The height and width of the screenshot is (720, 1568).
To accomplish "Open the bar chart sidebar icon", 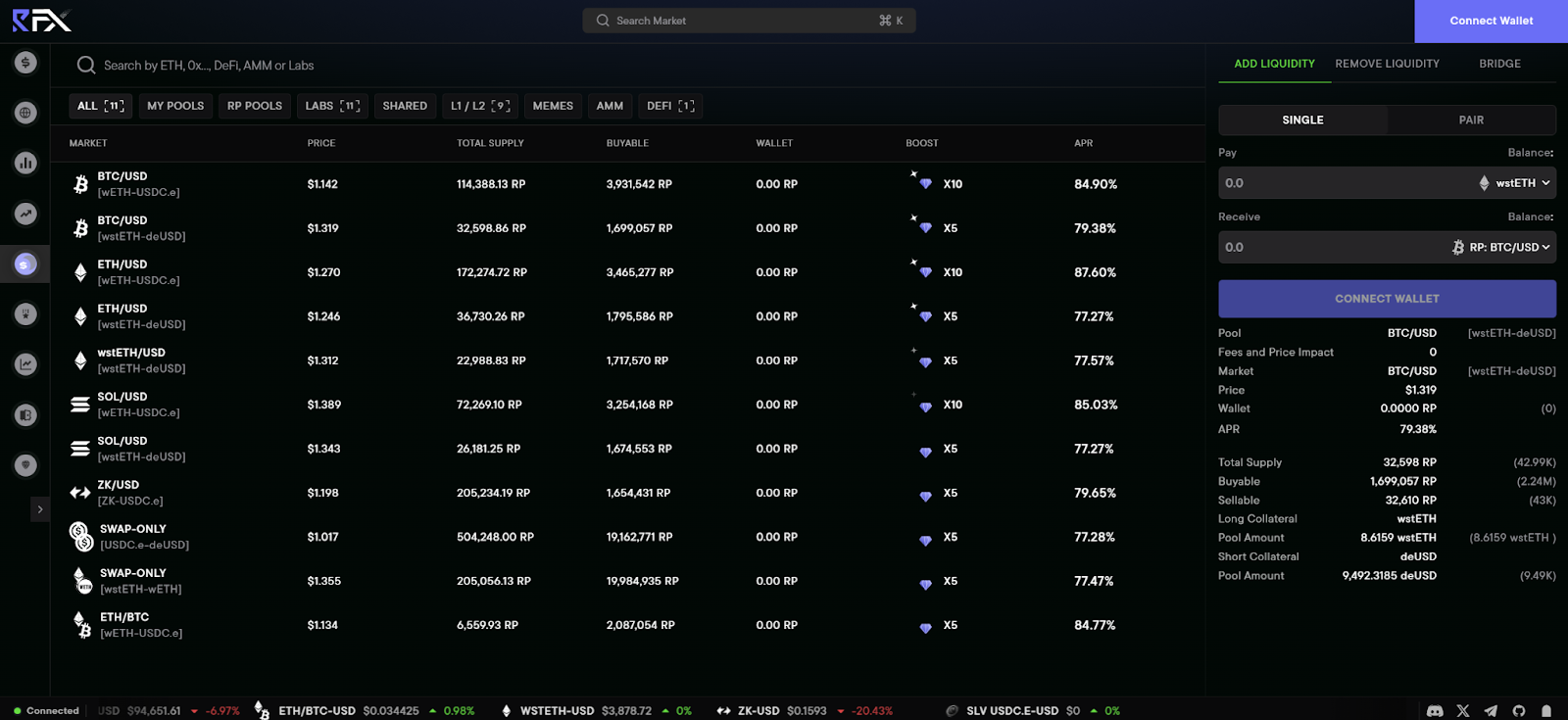I will coord(25,163).
